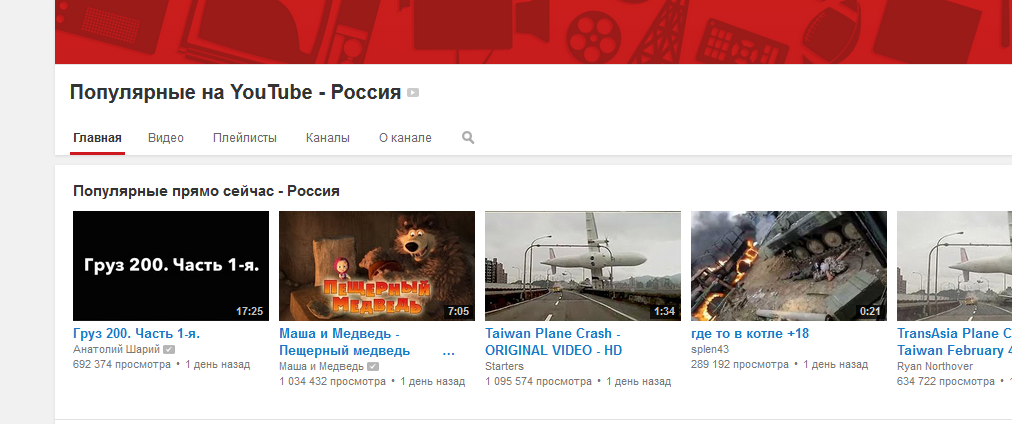1012x424 pixels.
Task: Click the Груз 200. Часть 1-я. title link
Action: coord(137,334)
